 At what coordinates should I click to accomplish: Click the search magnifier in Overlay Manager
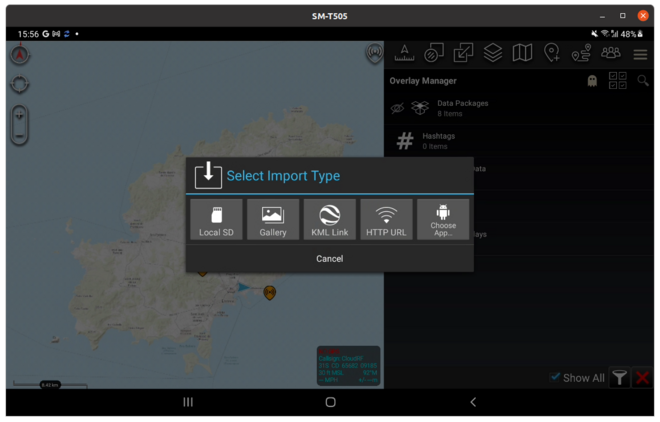coord(643,80)
